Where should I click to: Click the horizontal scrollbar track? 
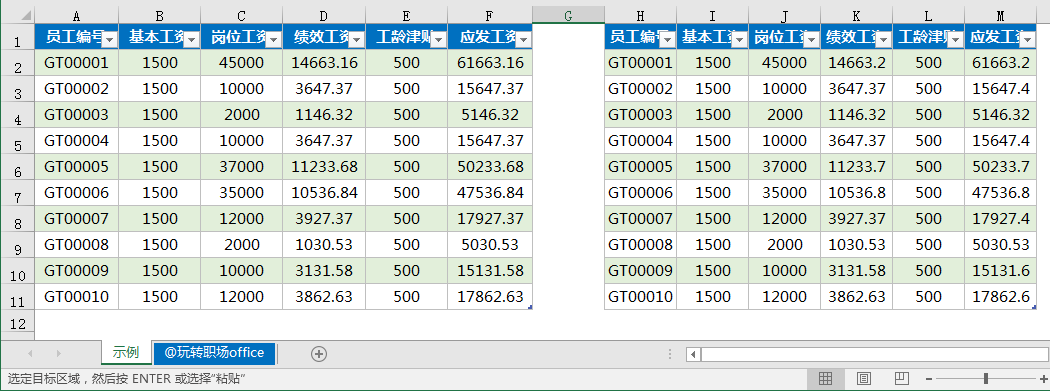tap(874, 354)
